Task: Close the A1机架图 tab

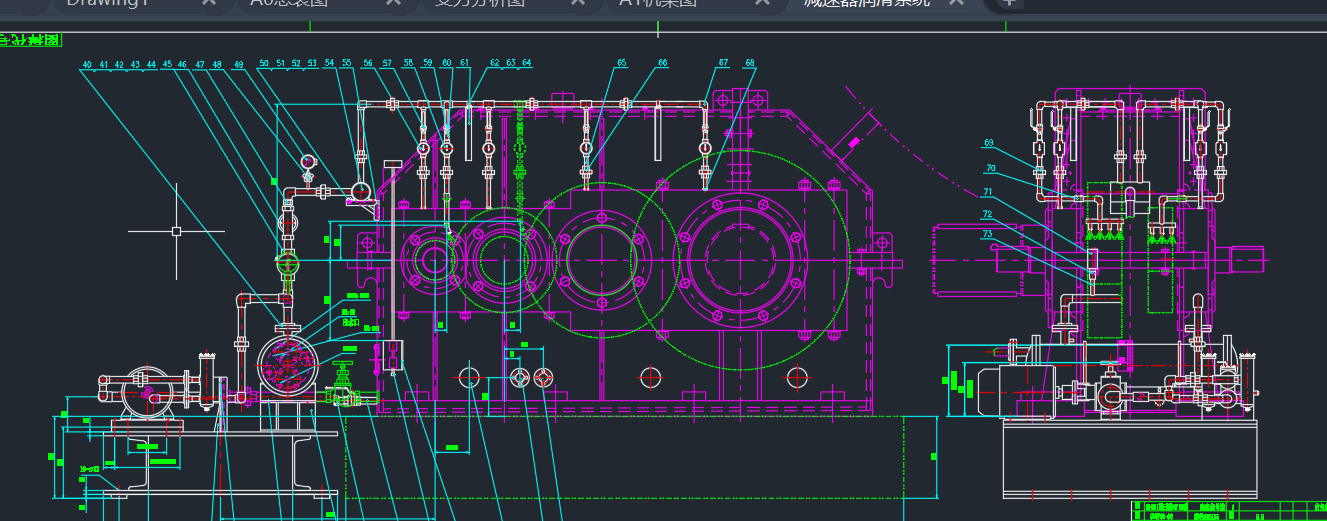Action: 762,3
